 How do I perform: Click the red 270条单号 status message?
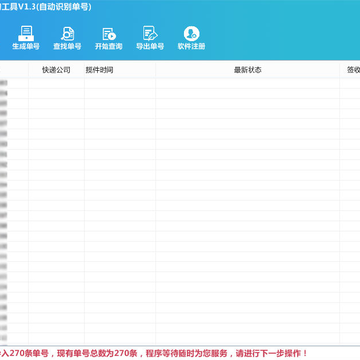[x=153, y=353]
